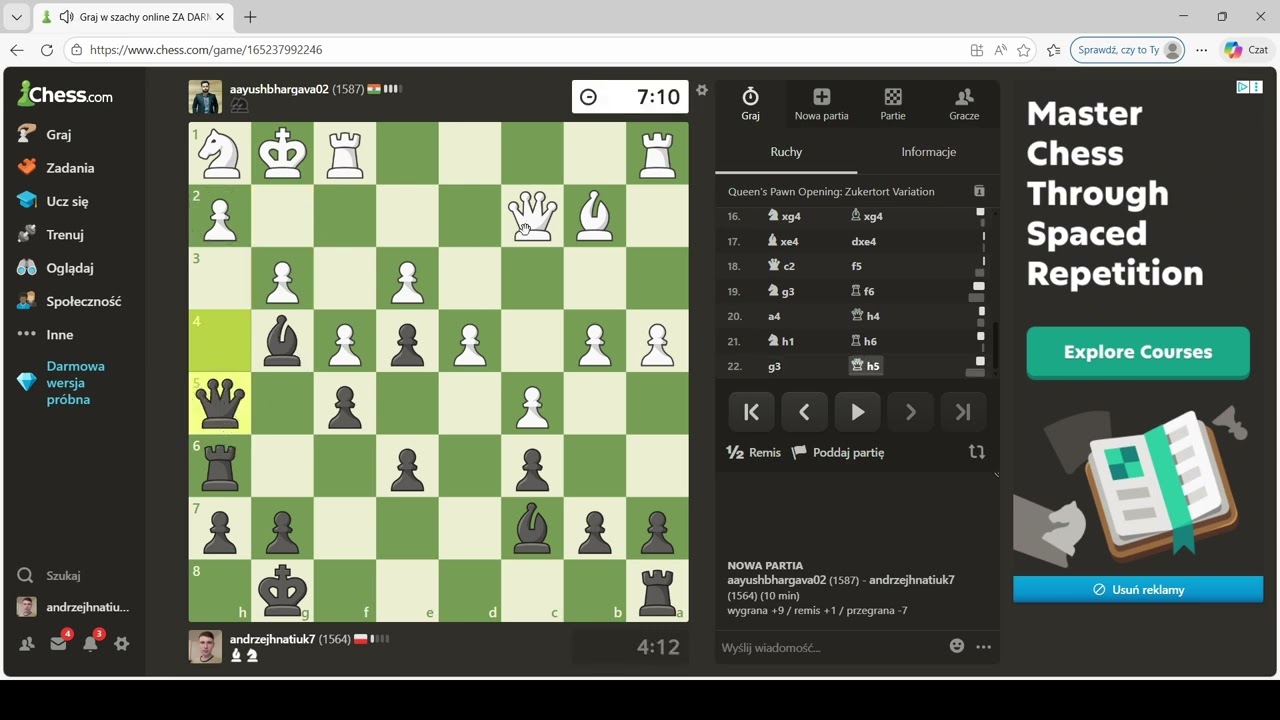1280x720 pixels.
Task: Open Społeczność community in sidebar
Action: [69, 301]
